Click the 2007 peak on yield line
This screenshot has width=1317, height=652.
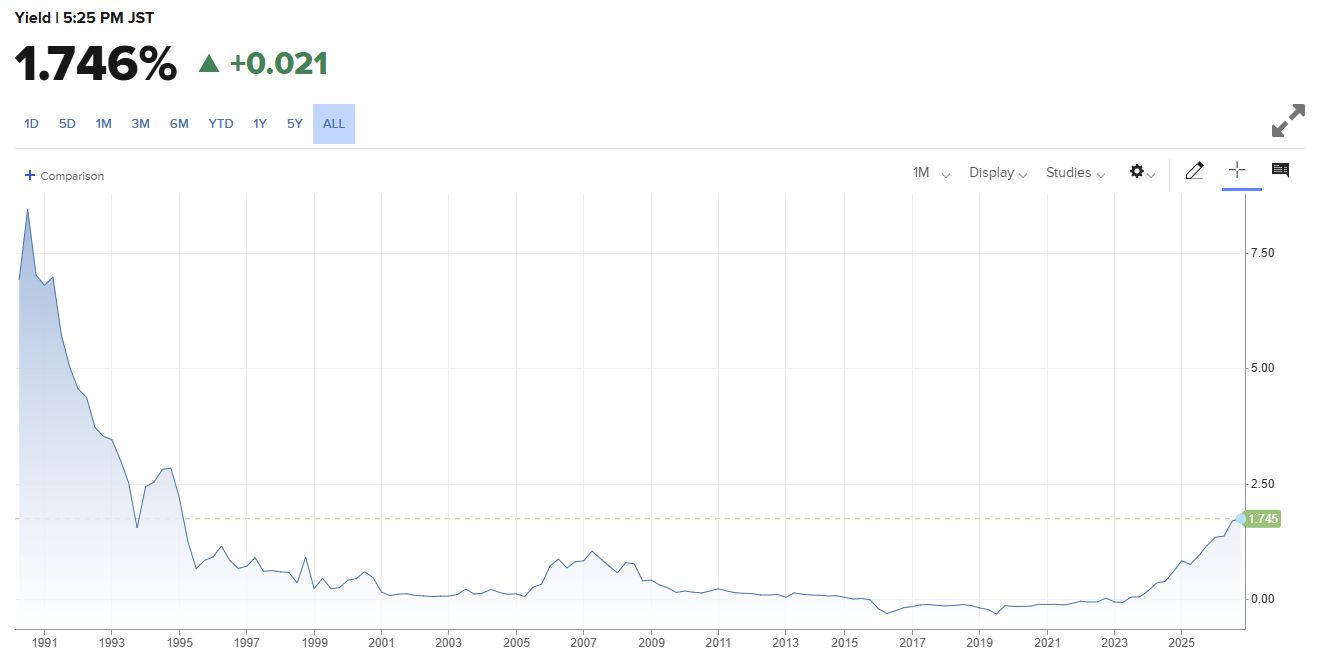(x=593, y=551)
